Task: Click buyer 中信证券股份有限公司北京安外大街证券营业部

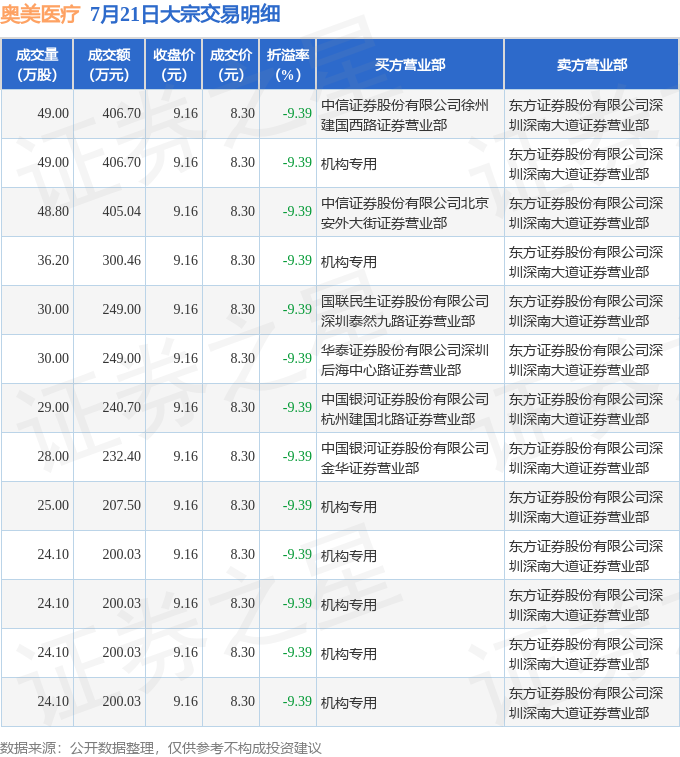Action: point(405,213)
